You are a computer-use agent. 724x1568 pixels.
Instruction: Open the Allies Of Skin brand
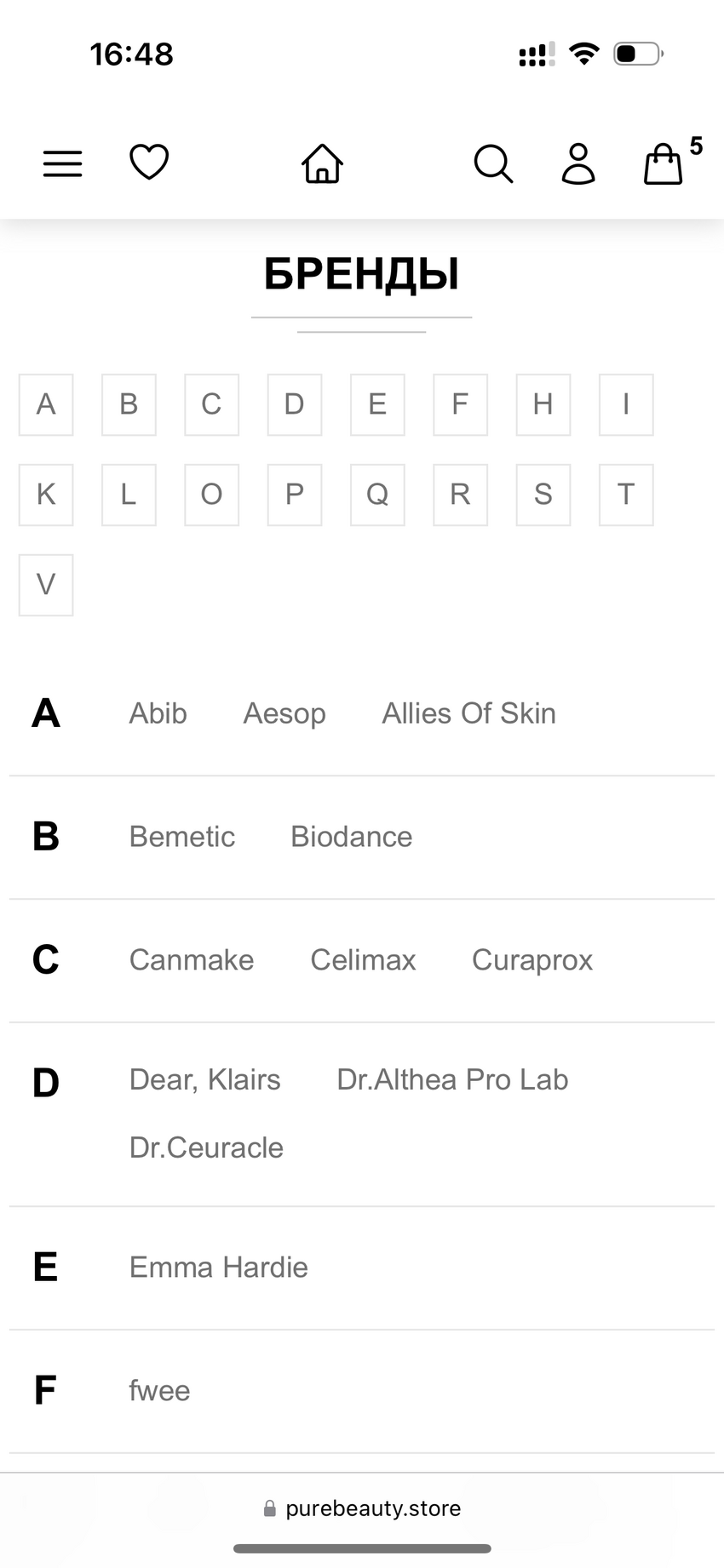pos(468,713)
